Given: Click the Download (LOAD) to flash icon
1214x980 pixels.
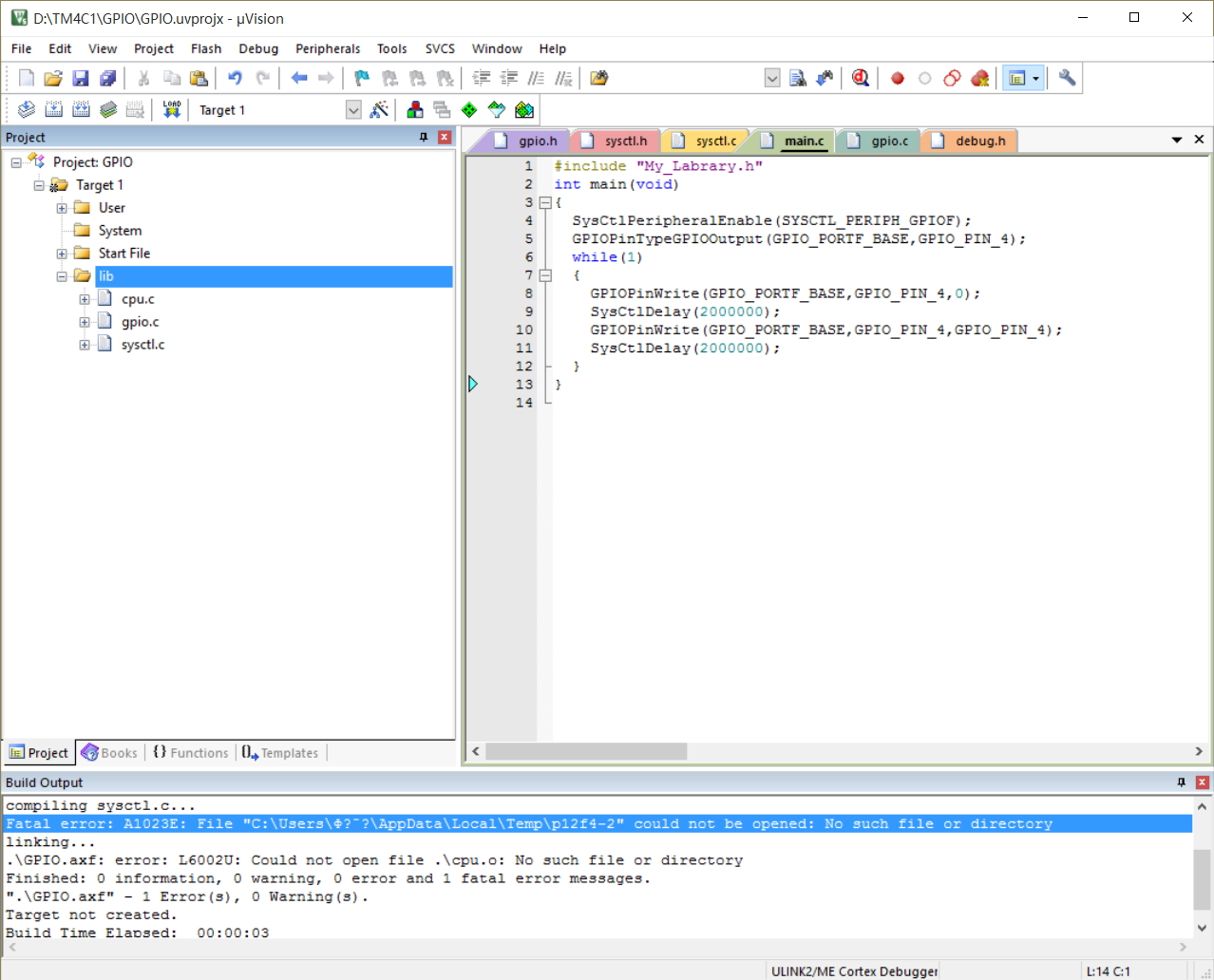Looking at the screenshot, I should pos(171,110).
